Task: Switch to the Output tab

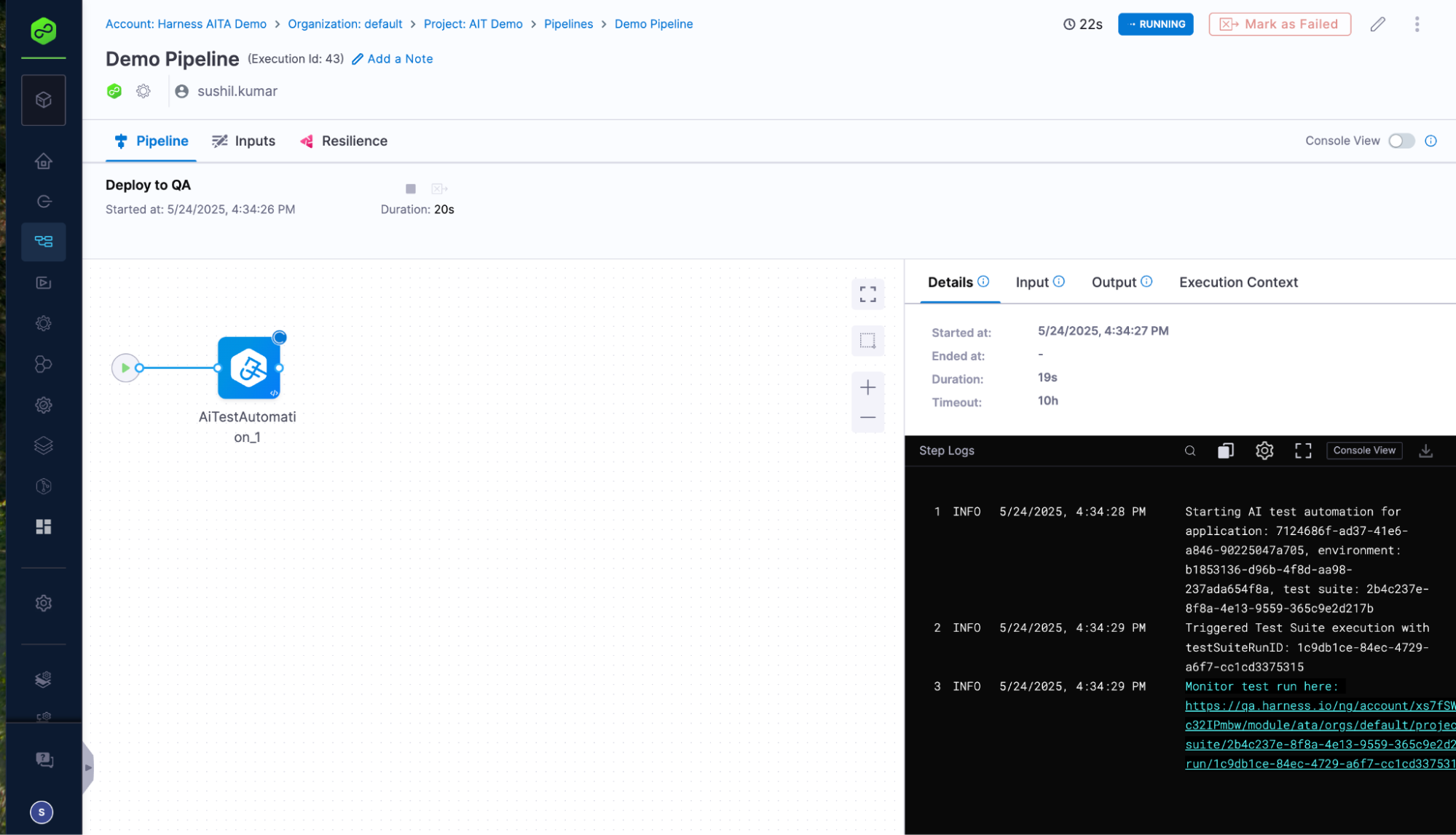Action: [1114, 282]
